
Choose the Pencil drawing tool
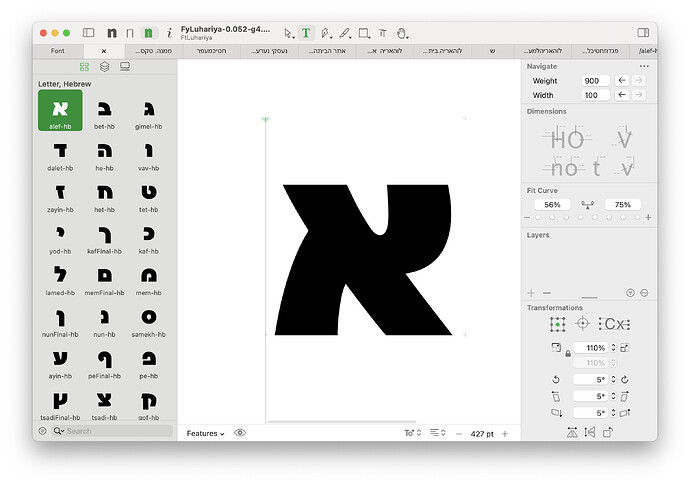(345, 33)
